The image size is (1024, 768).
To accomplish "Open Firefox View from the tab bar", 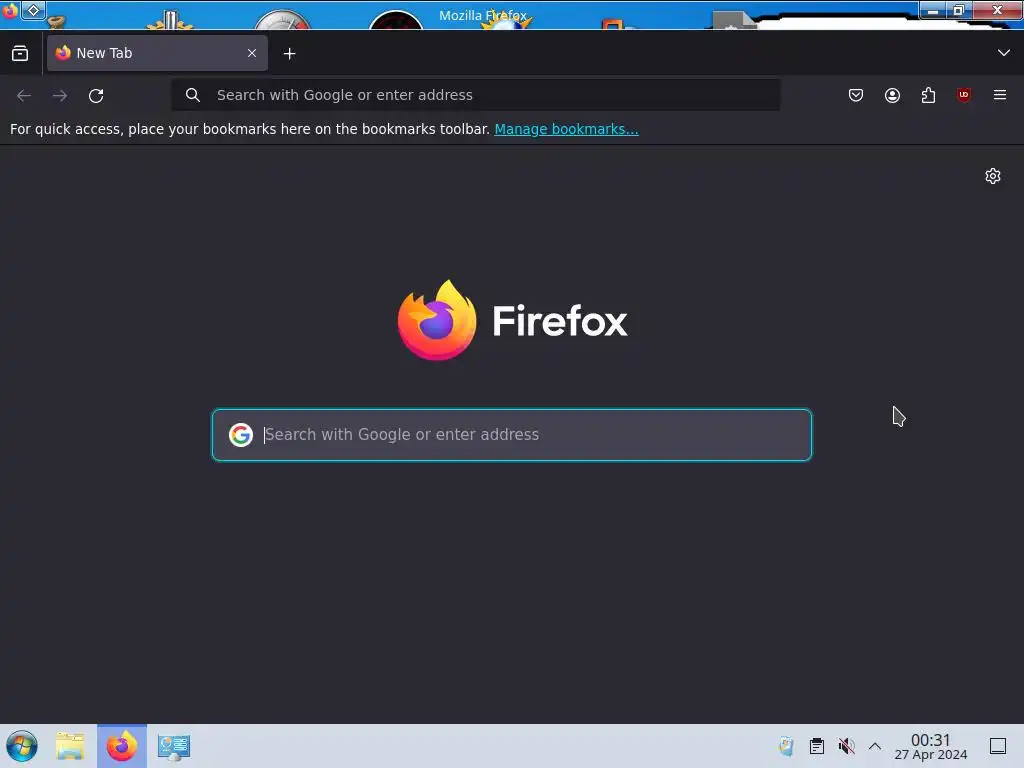I will pyautogui.click(x=20, y=54).
